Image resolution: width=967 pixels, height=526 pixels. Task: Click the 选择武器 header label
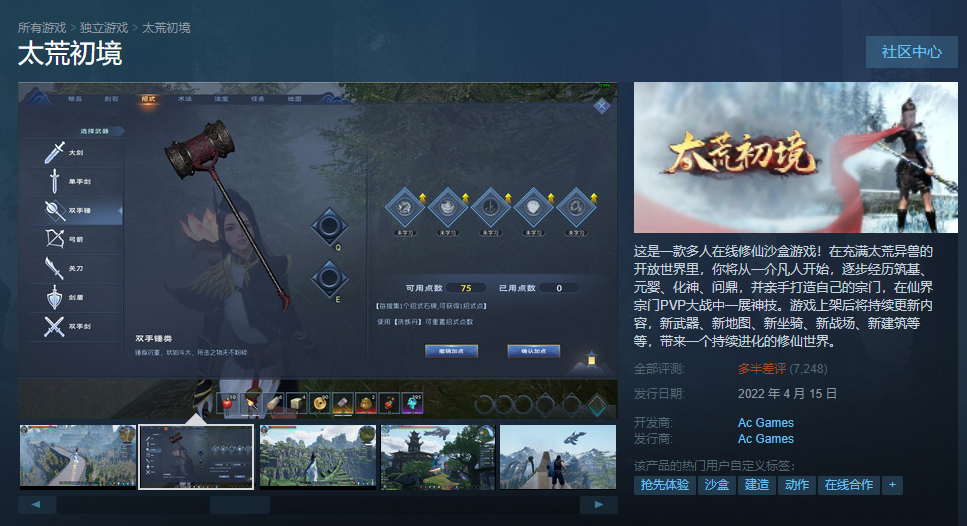pyautogui.click(x=94, y=131)
